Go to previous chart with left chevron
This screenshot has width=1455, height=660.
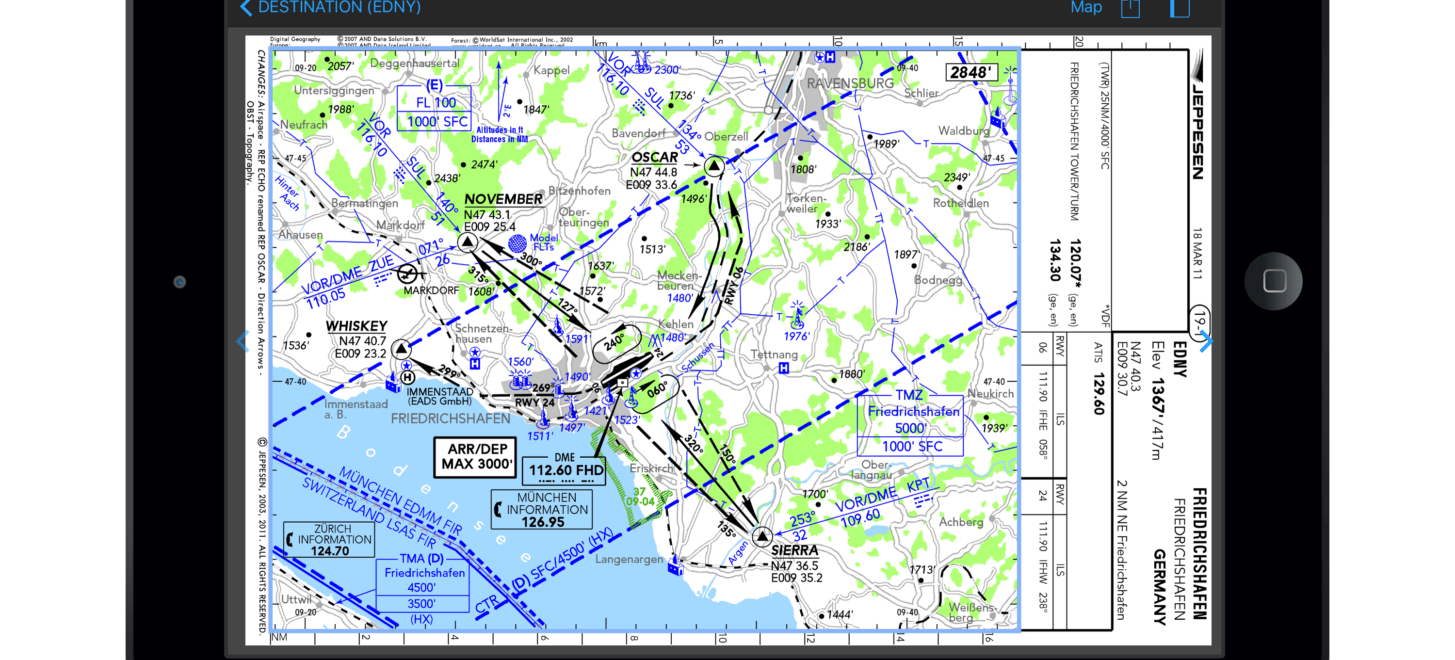pyautogui.click(x=241, y=341)
